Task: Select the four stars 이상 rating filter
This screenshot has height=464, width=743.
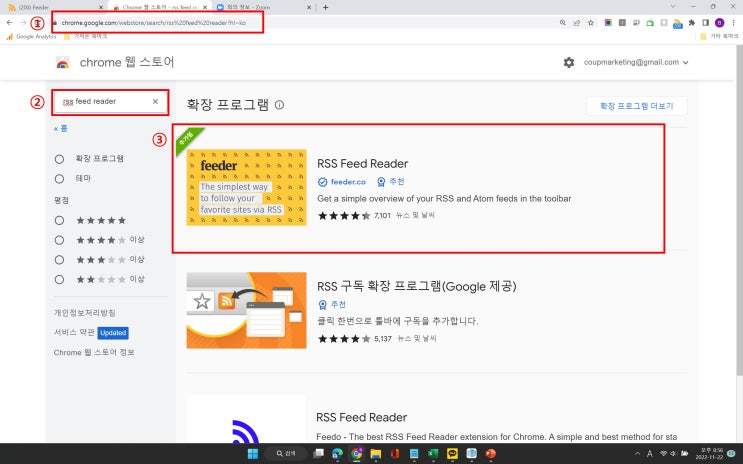Action: (59, 240)
